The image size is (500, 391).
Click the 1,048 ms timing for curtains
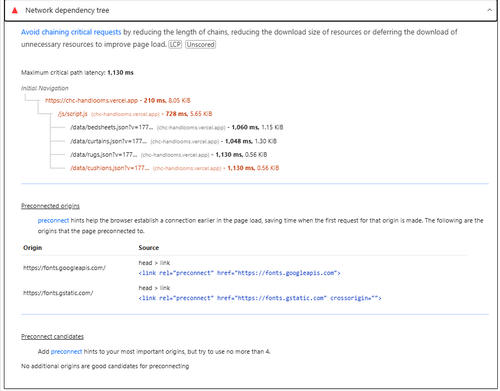(239, 141)
